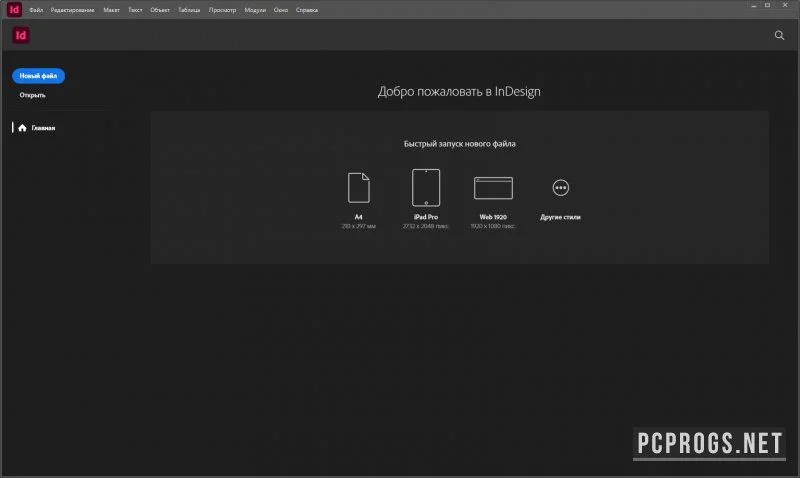Click the InDesign logo in the title bar
800x478 pixels.
point(14,9)
